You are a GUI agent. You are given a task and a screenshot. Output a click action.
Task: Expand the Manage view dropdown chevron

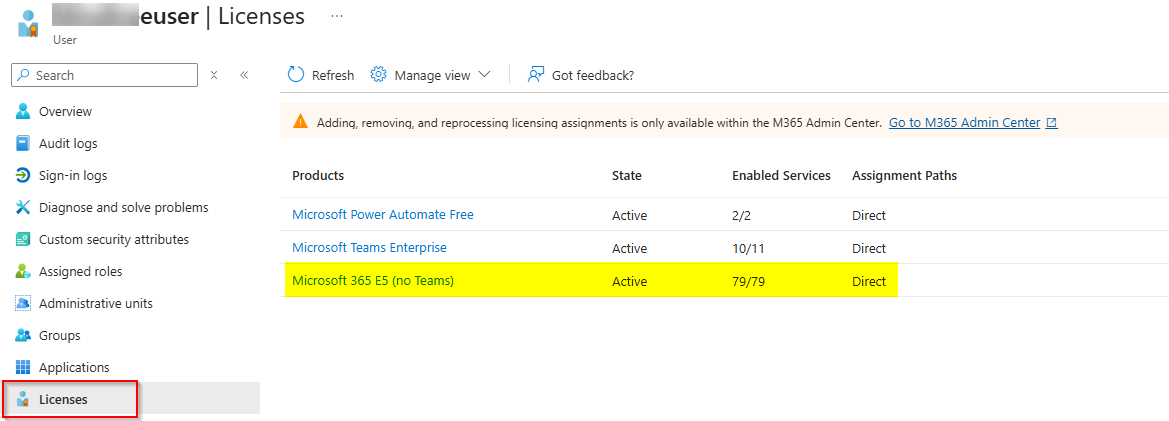(x=485, y=75)
